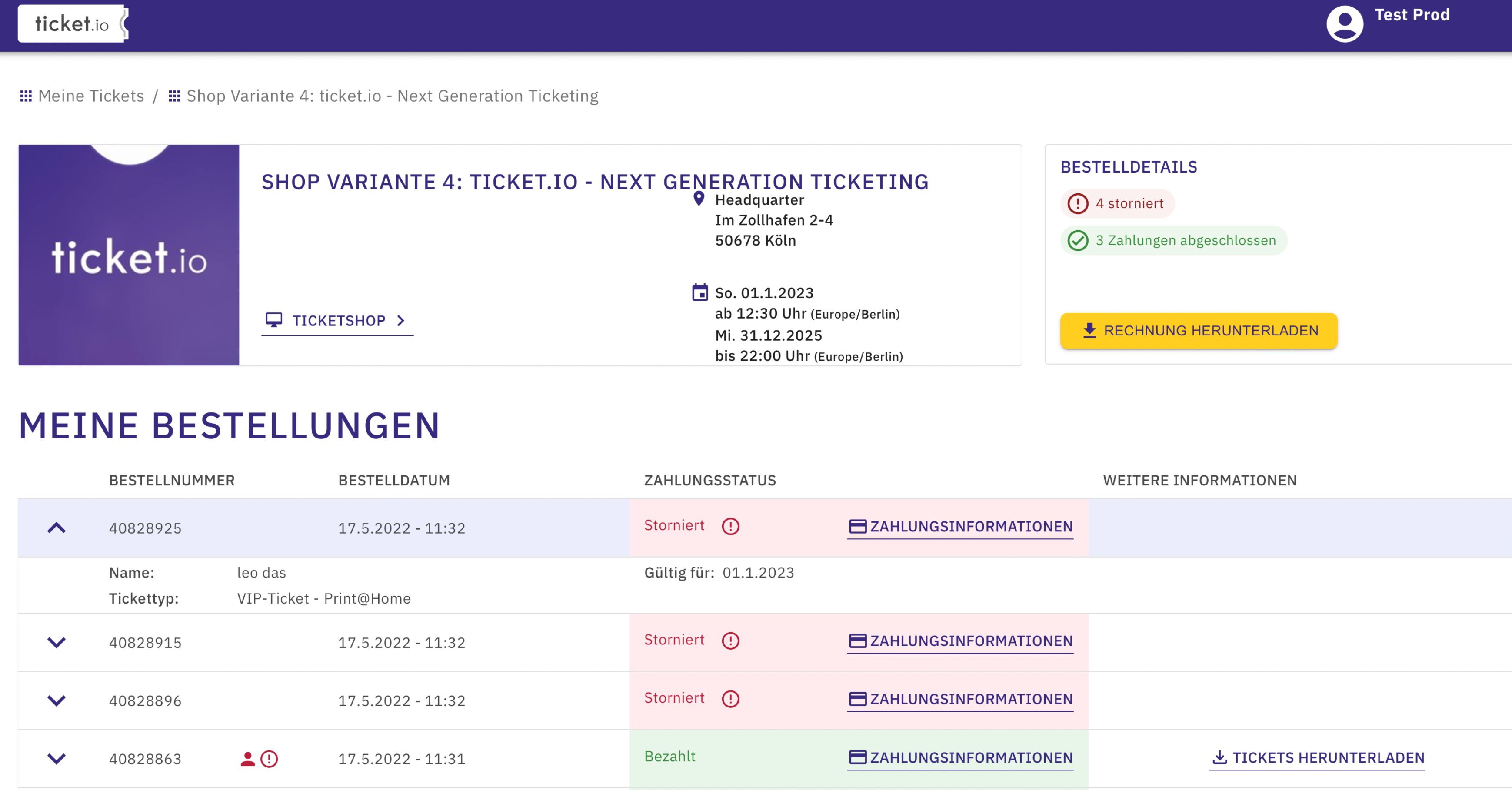Click order number 40828925
1512x790 pixels.
[145, 528]
